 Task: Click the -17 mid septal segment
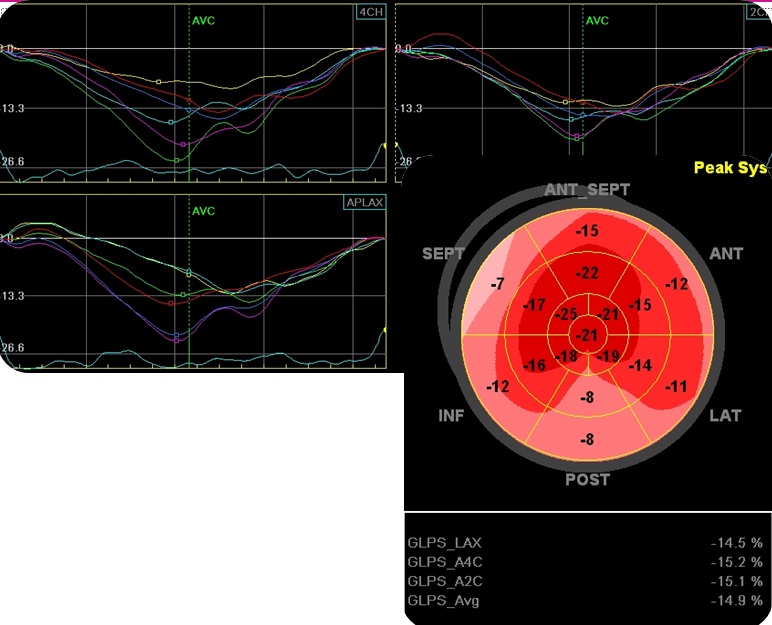click(x=535, y=305)
